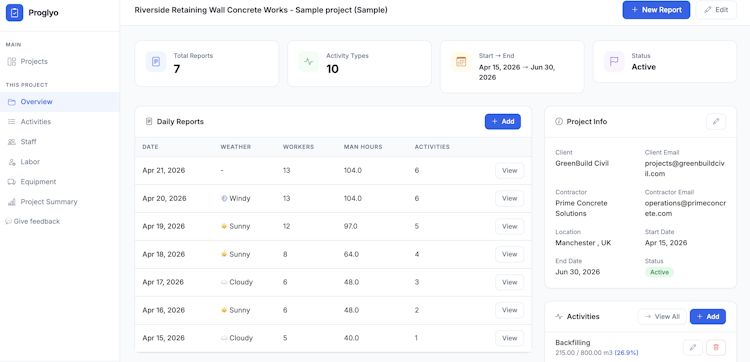The image size is (750, 362).
Task: View the Apr 20, 2026 report
Action: point(509,198)
